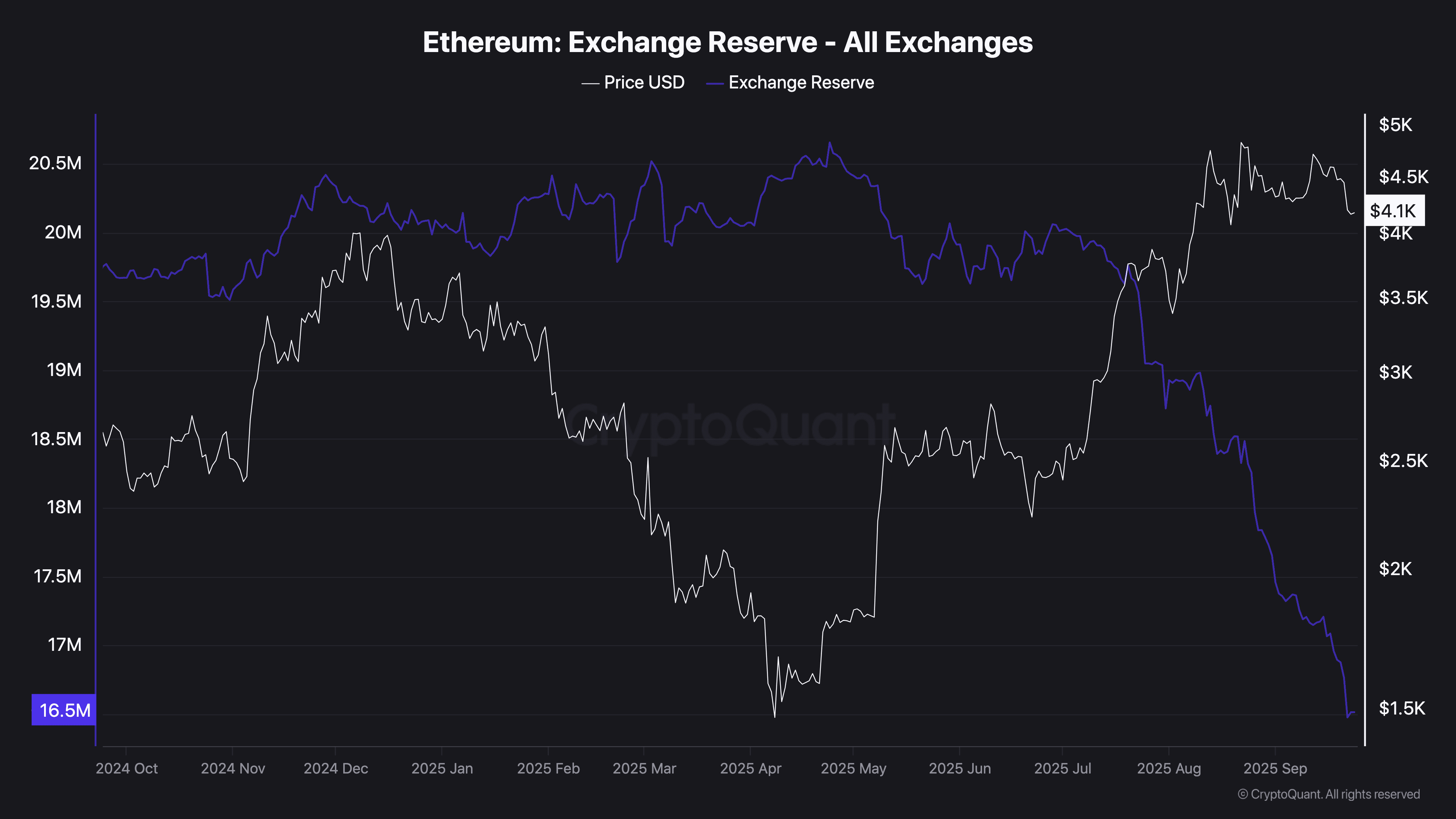Screen dimensions: 1456x819
Task: Click the $1.5K right axis label
Action: (1402, 708)
